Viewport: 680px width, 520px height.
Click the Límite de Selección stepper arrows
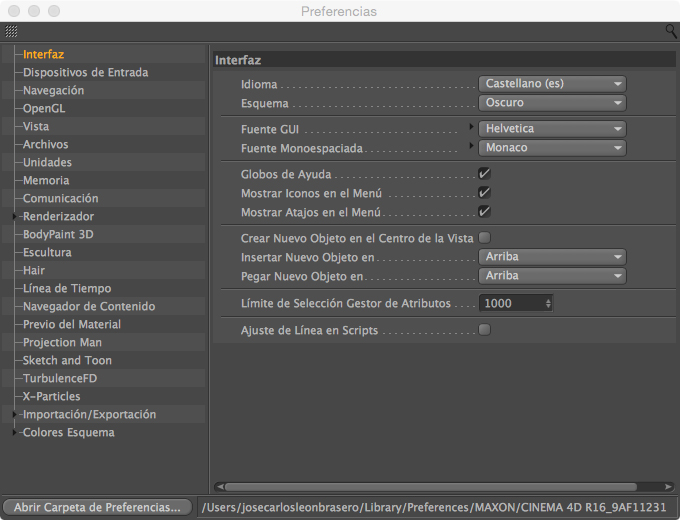[x=548, y=303]
